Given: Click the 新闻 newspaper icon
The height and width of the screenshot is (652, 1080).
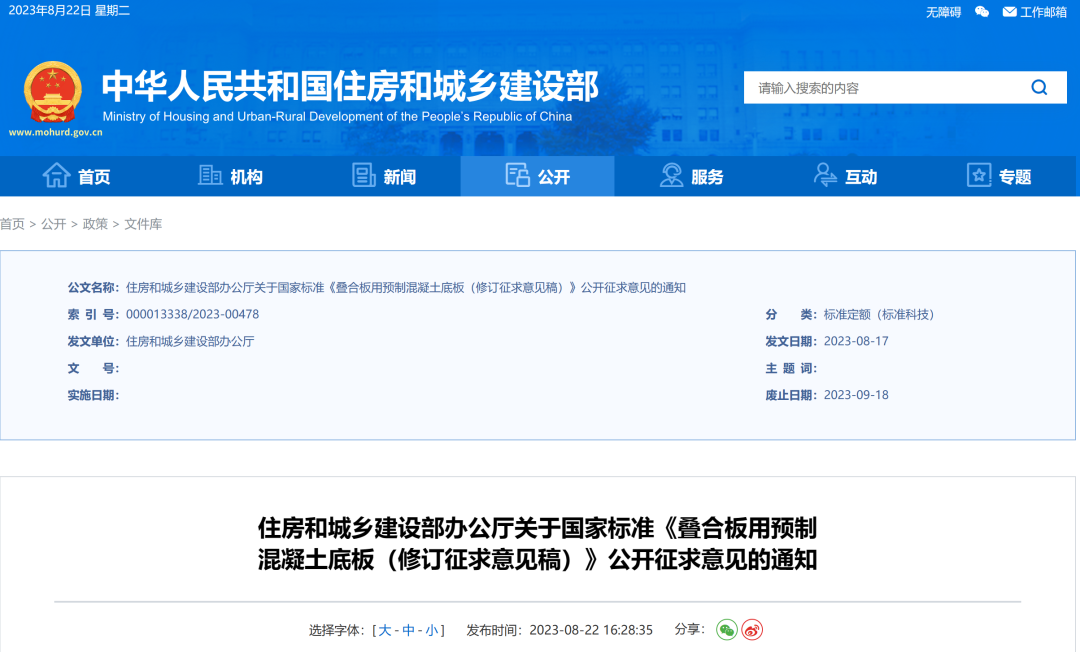Looking at the screenshot, I should [364, 176].
